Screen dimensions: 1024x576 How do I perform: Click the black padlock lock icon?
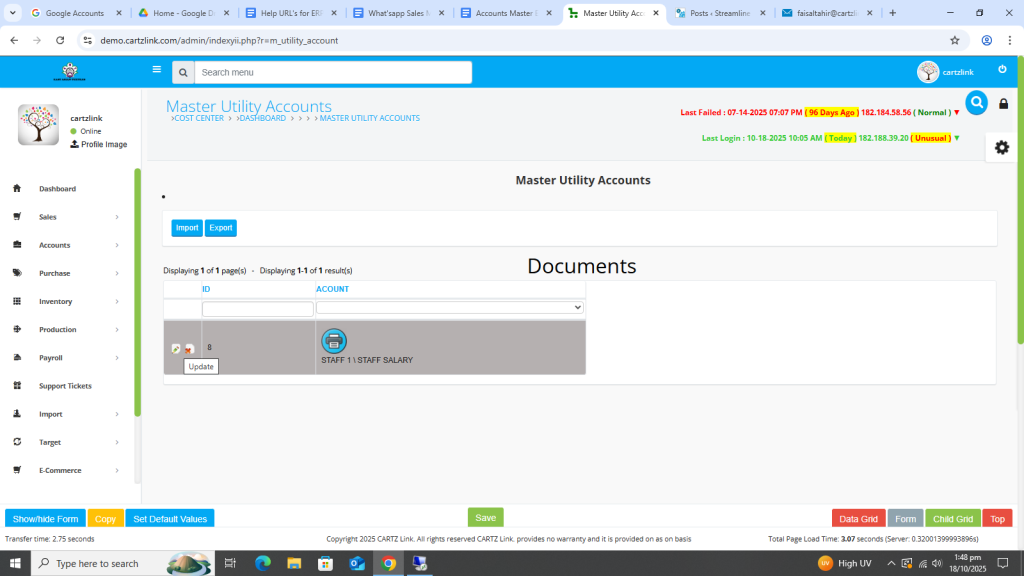(x=1004, y=104)
